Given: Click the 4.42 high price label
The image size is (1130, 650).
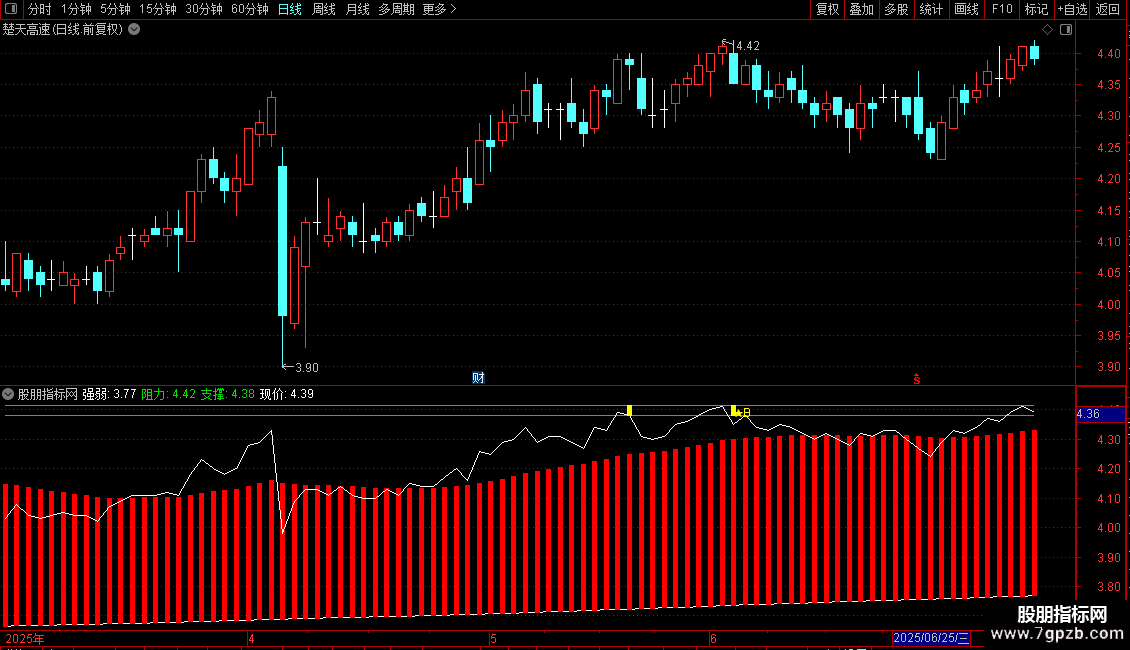Looking at the screenshot, I should click(x=748, y=46).
